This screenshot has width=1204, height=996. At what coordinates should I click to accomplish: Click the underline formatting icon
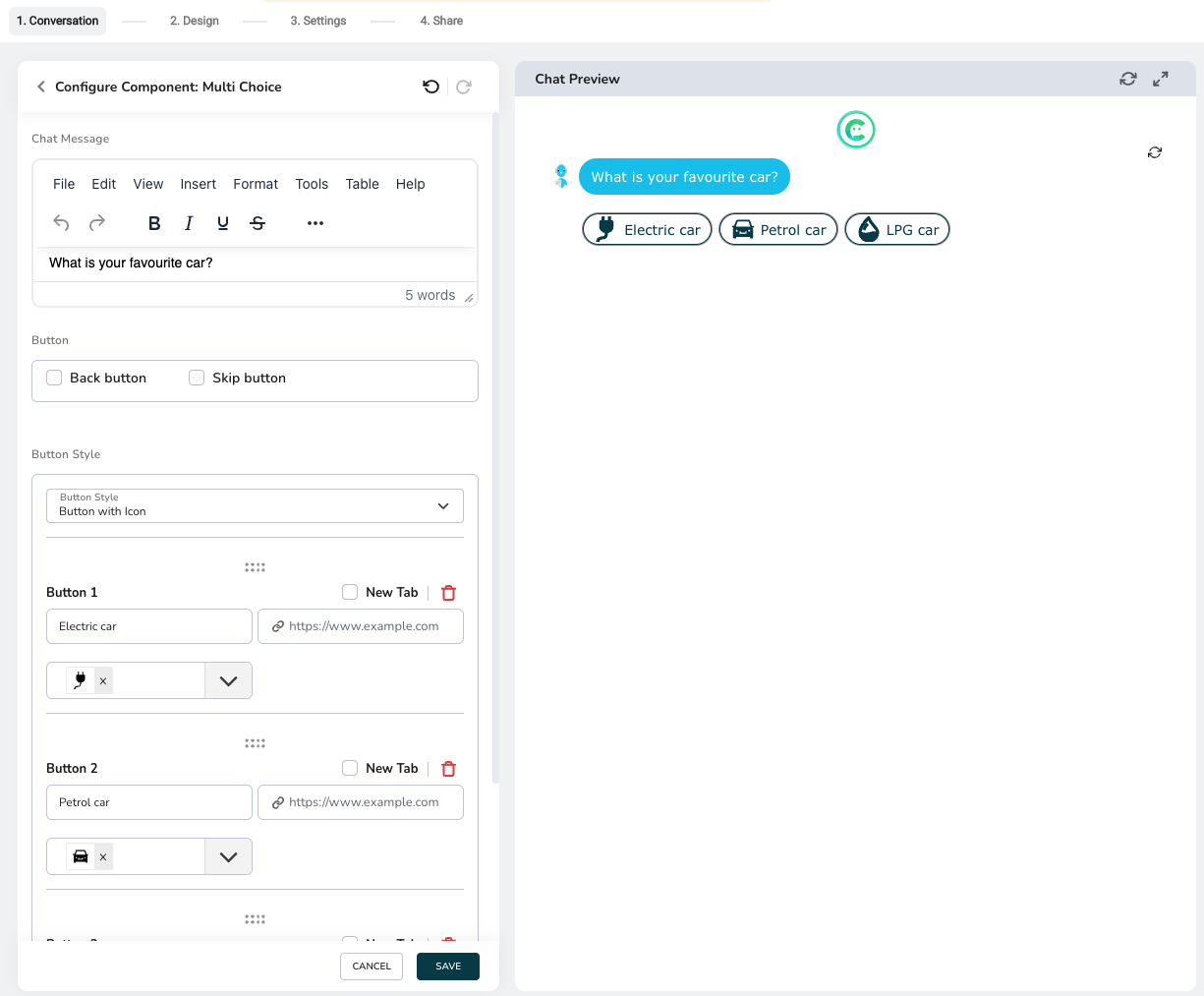(223, 223)
